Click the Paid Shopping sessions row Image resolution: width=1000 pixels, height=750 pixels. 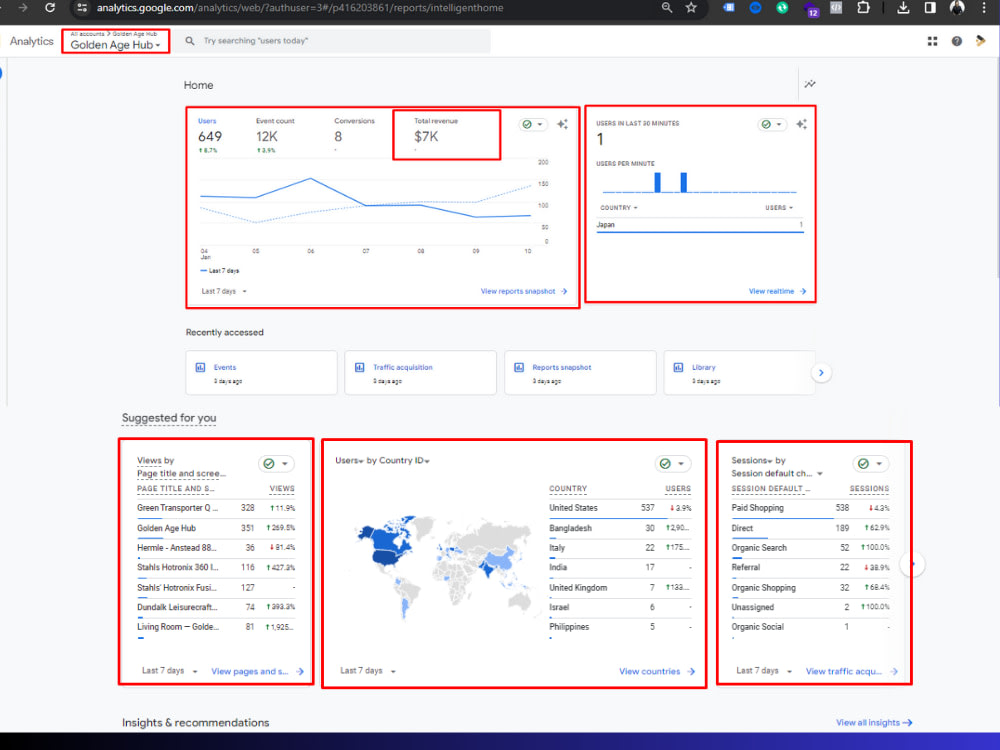(810, 508)
